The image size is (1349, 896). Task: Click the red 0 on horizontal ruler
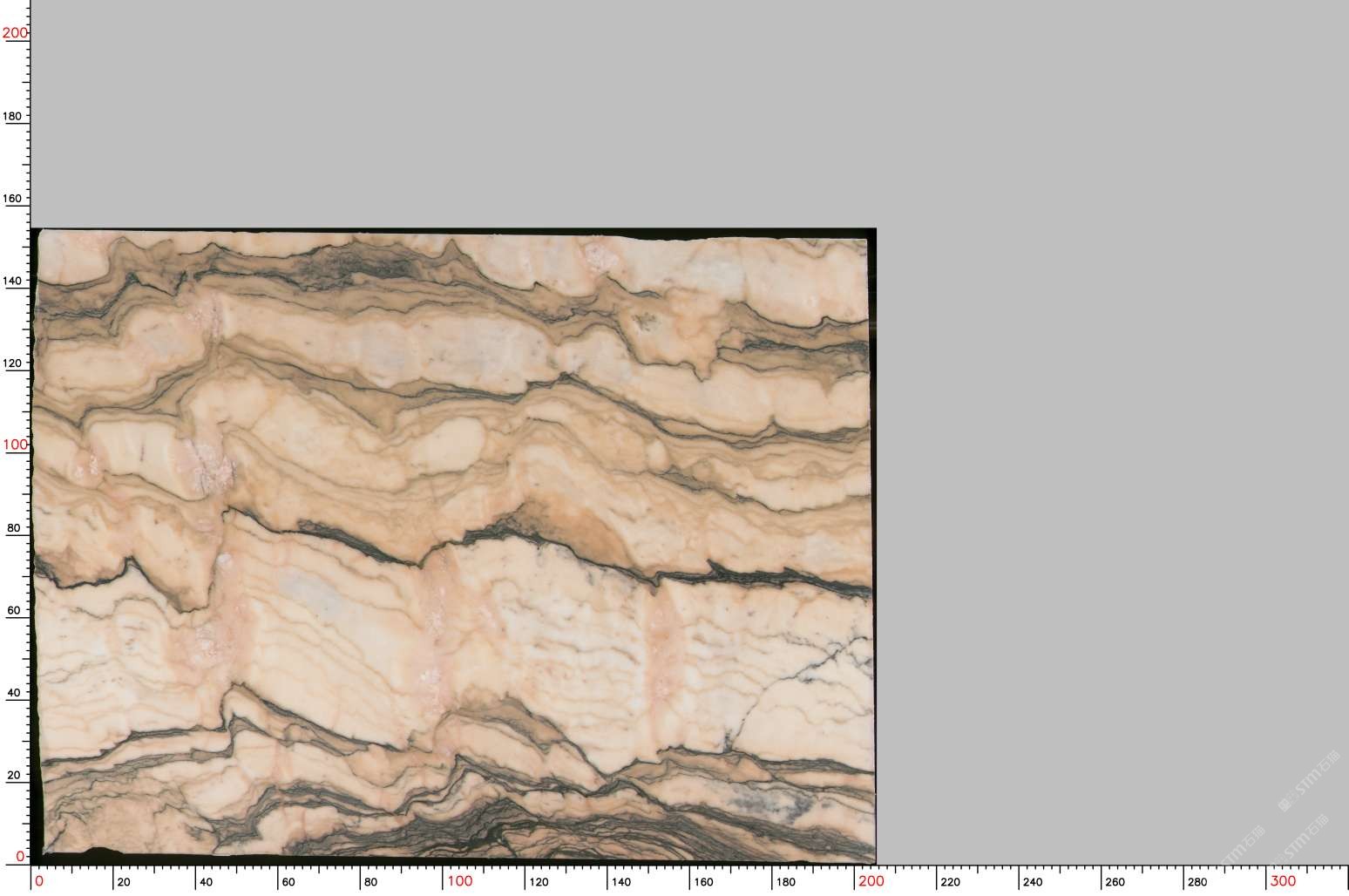[x=38, y=881]
